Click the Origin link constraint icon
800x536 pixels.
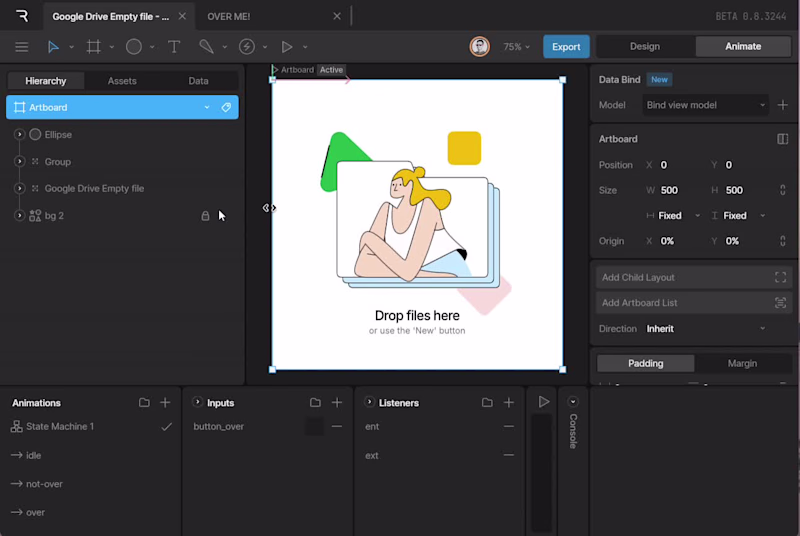783,241
